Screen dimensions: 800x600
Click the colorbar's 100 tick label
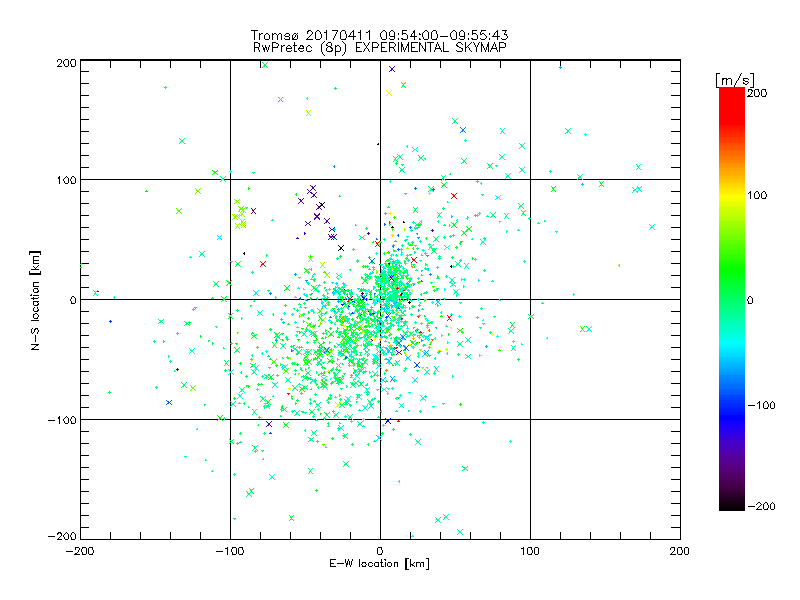point(757,195)
